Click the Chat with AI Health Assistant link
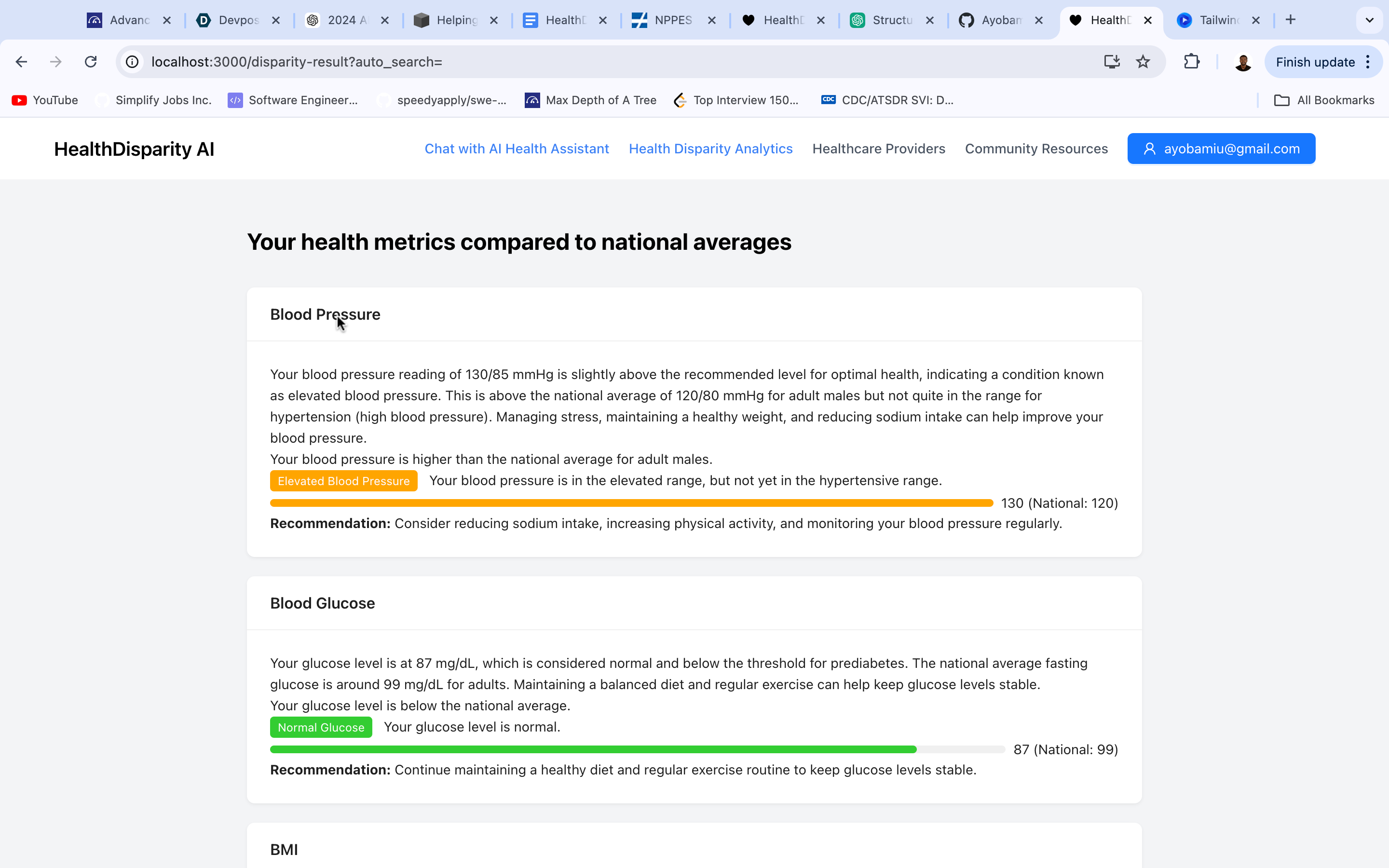 click(x=517, y=149)
